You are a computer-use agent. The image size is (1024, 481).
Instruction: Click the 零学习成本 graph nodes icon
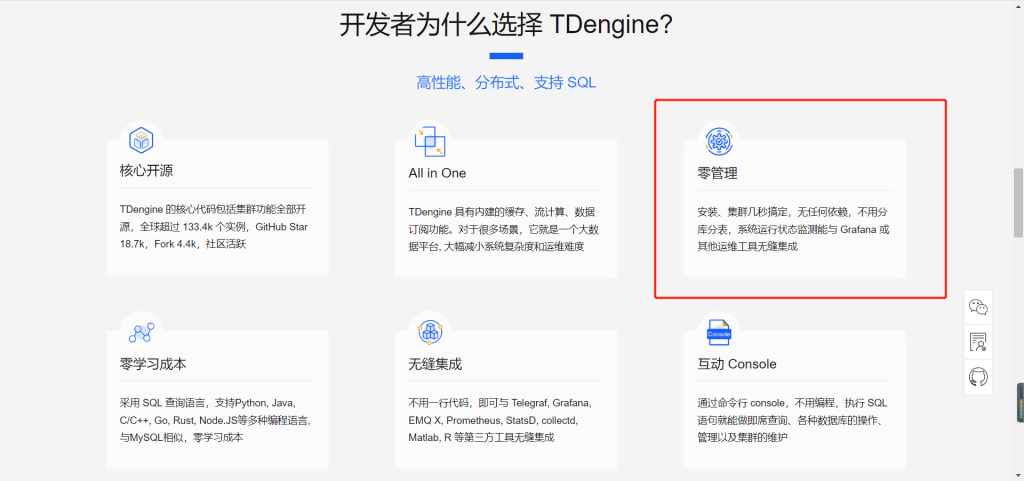pos(141,332)
